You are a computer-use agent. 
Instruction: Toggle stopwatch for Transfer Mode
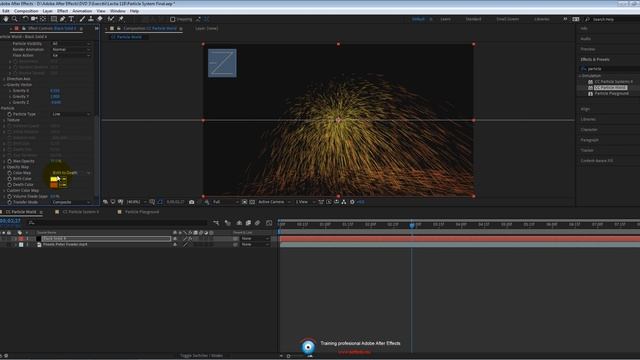click(9, 202)
